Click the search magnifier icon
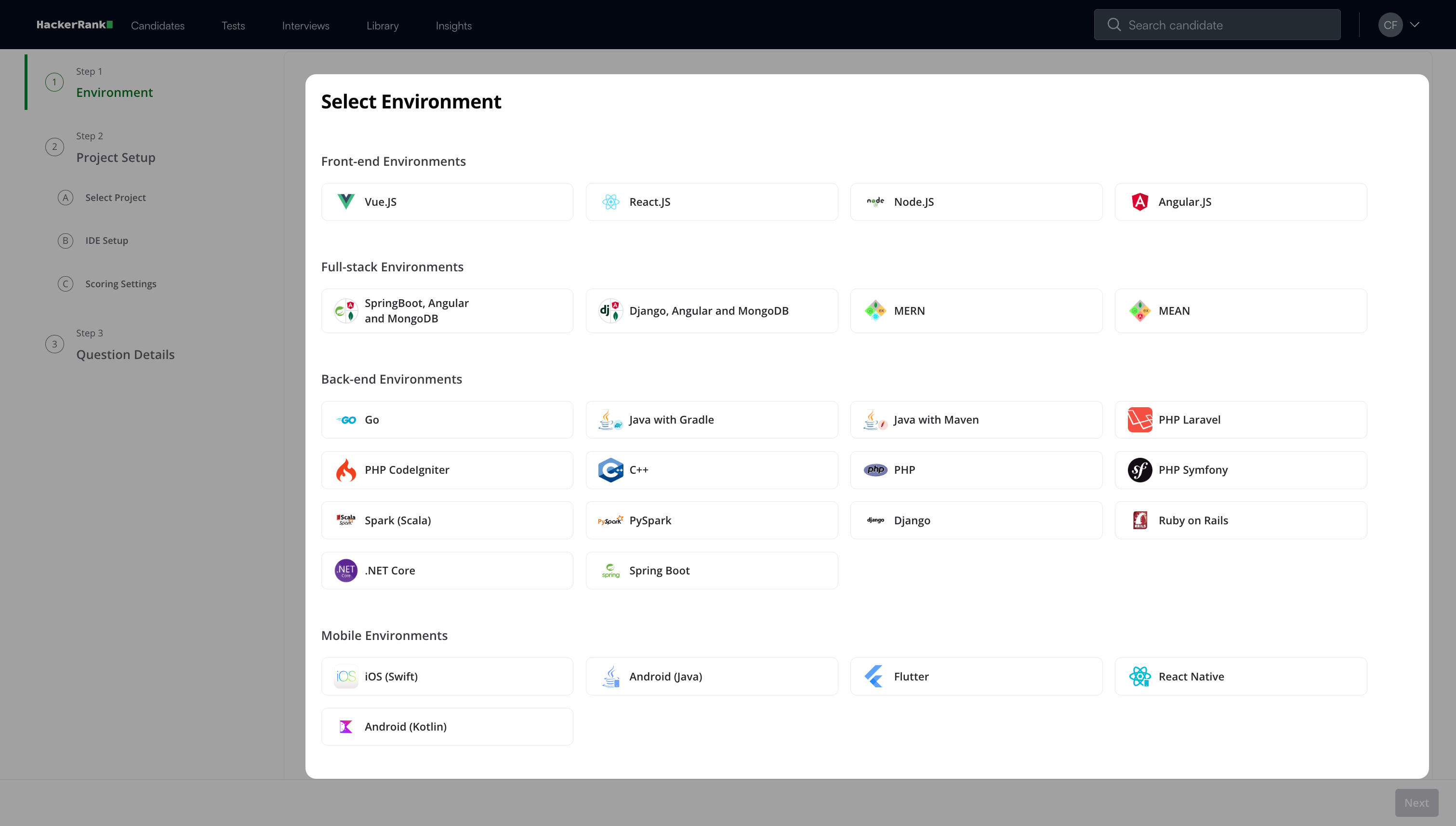The width and height of the screenshot is (1456, 826). pyautogui.click(x=1114, y=25)
